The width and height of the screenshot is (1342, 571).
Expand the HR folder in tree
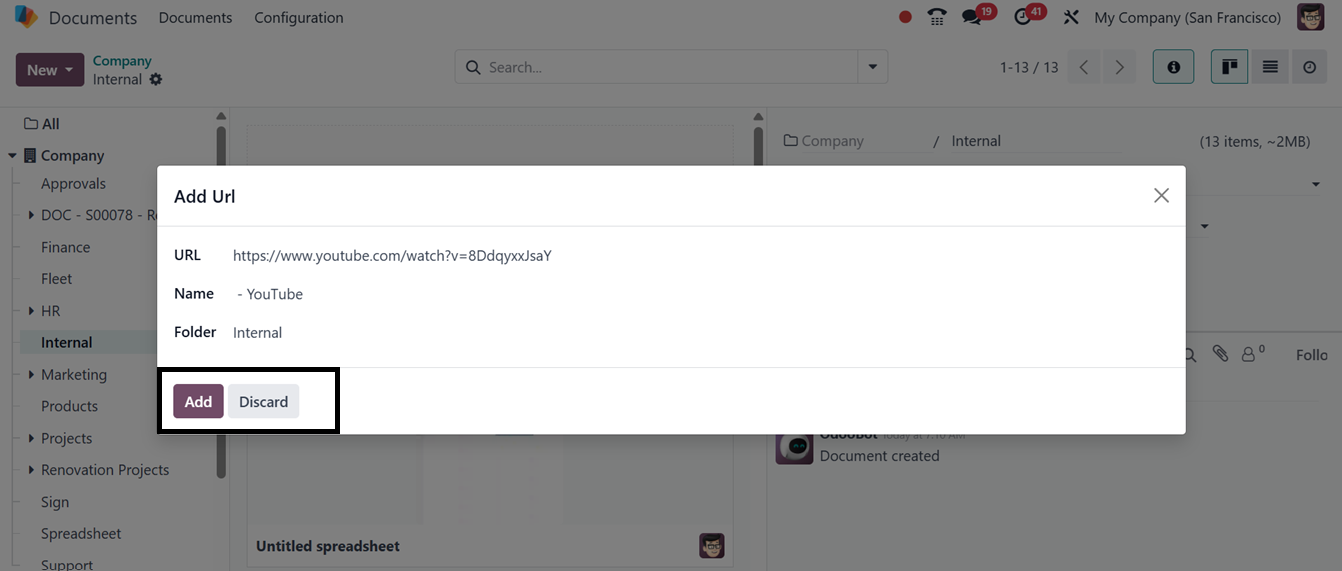(31, 311)
